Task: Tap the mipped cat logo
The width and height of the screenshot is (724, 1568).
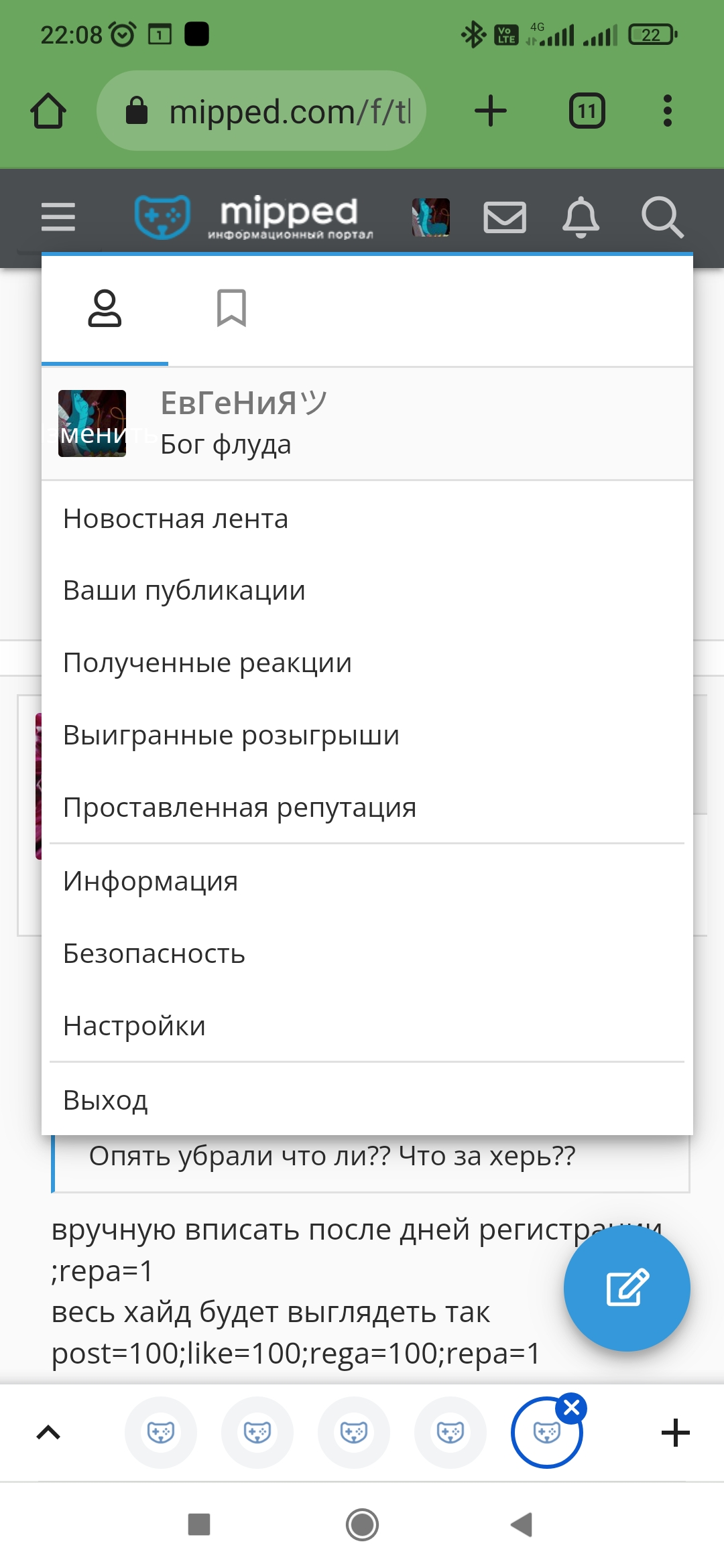Action: point(162,216)
